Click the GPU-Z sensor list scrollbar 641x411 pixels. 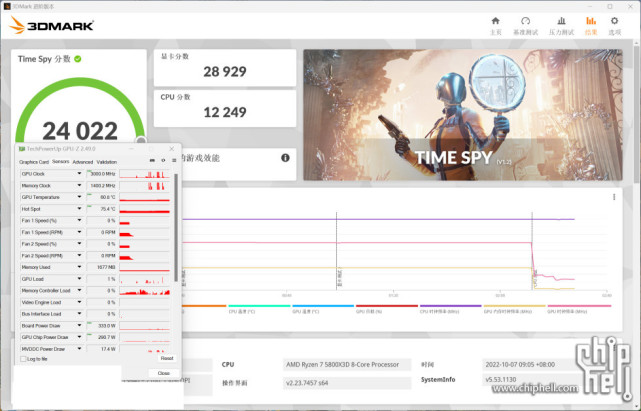[x=176, y=227]
